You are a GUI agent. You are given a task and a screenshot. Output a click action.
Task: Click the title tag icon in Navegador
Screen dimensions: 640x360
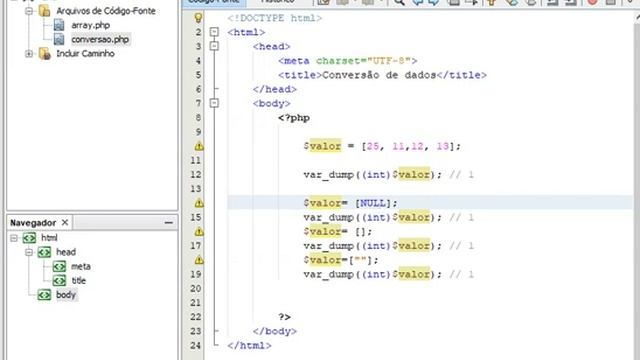(x=59, y=280)
